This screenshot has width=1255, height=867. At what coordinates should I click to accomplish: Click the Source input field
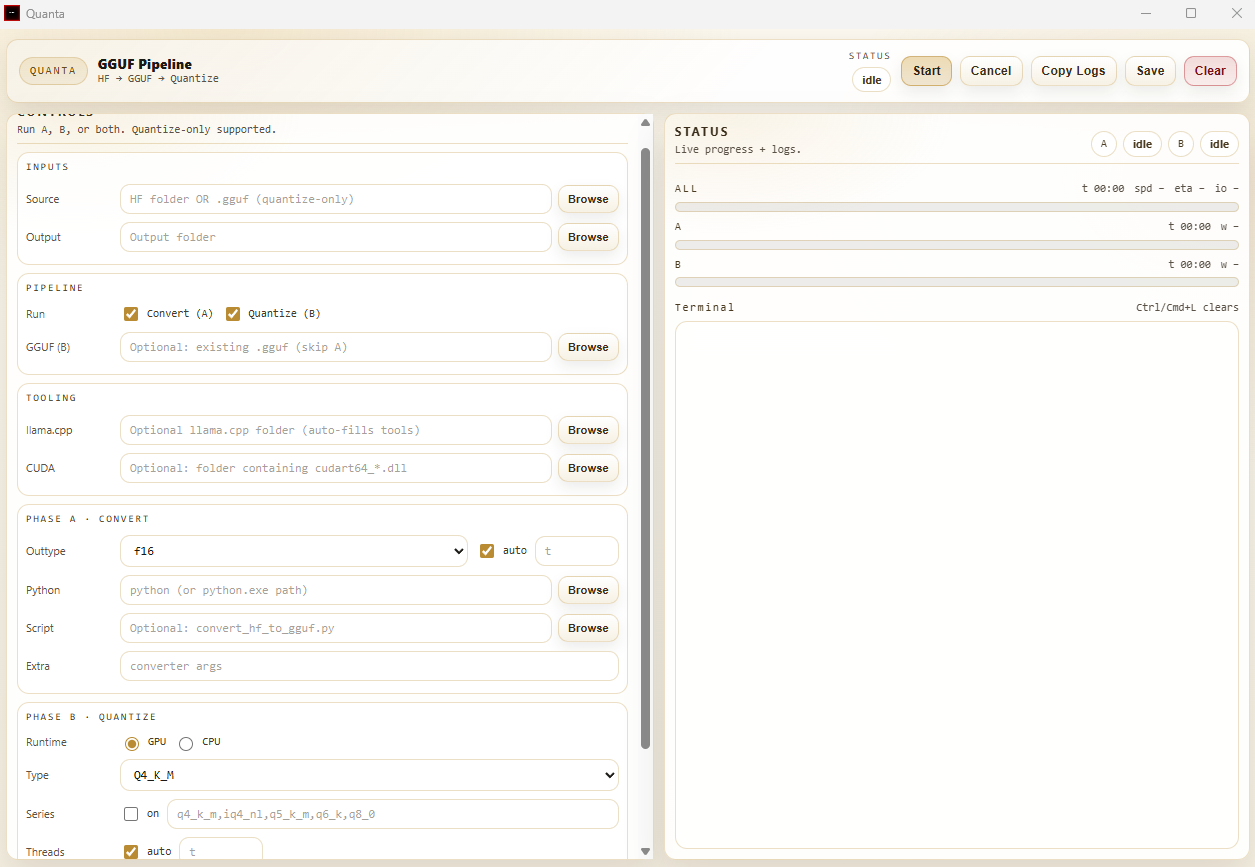click(x=335, y=199)
